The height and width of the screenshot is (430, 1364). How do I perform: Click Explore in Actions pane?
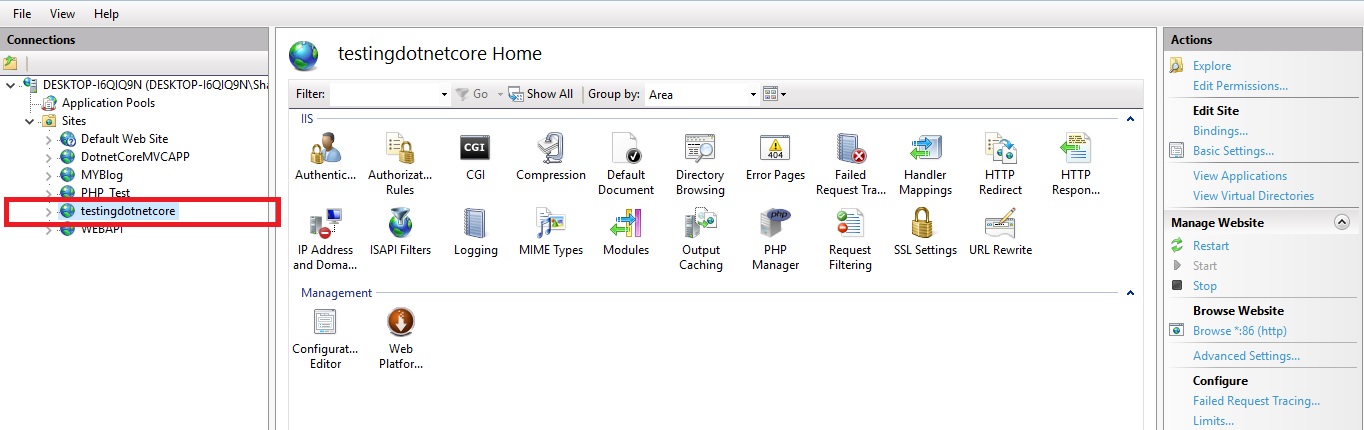point(1212,66)
